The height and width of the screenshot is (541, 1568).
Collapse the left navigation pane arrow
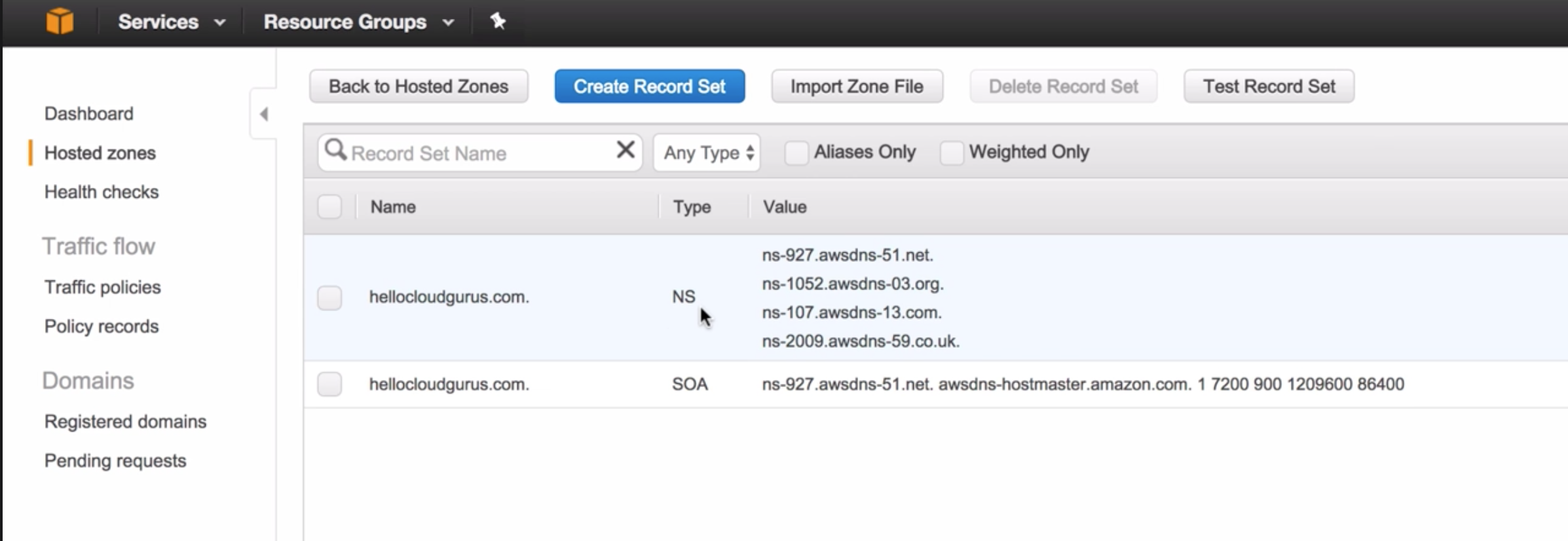[x=264, y=114]
